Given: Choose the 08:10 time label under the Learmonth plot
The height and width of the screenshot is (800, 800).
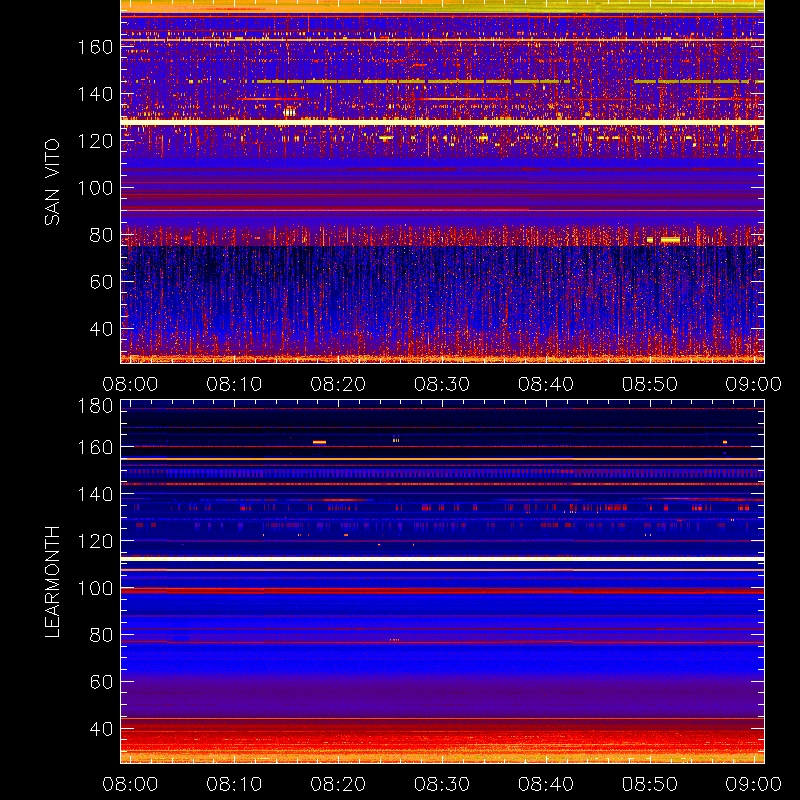Looking at the screenshot, I should click(234, 784).
